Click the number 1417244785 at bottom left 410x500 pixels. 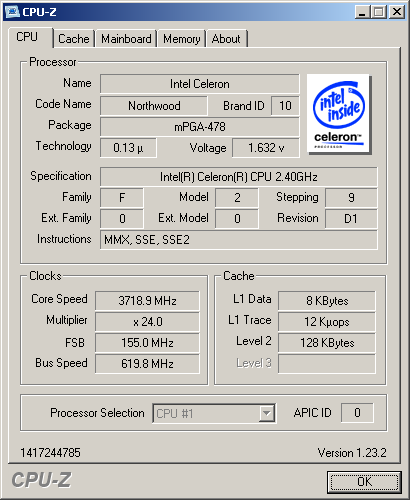pyautogui.click(x=50, y=453)
